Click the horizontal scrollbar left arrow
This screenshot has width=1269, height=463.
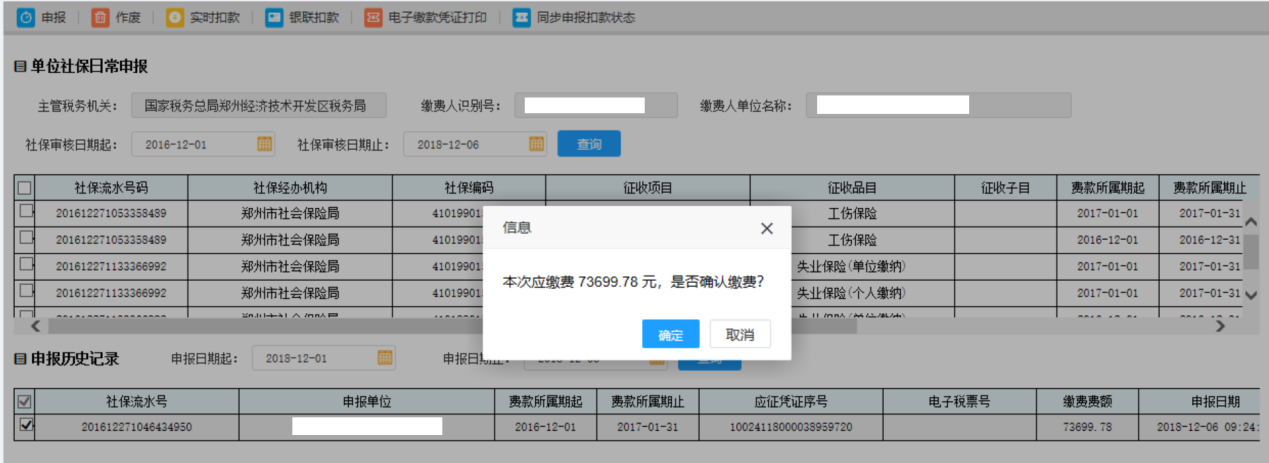click(x=35, y=325)
